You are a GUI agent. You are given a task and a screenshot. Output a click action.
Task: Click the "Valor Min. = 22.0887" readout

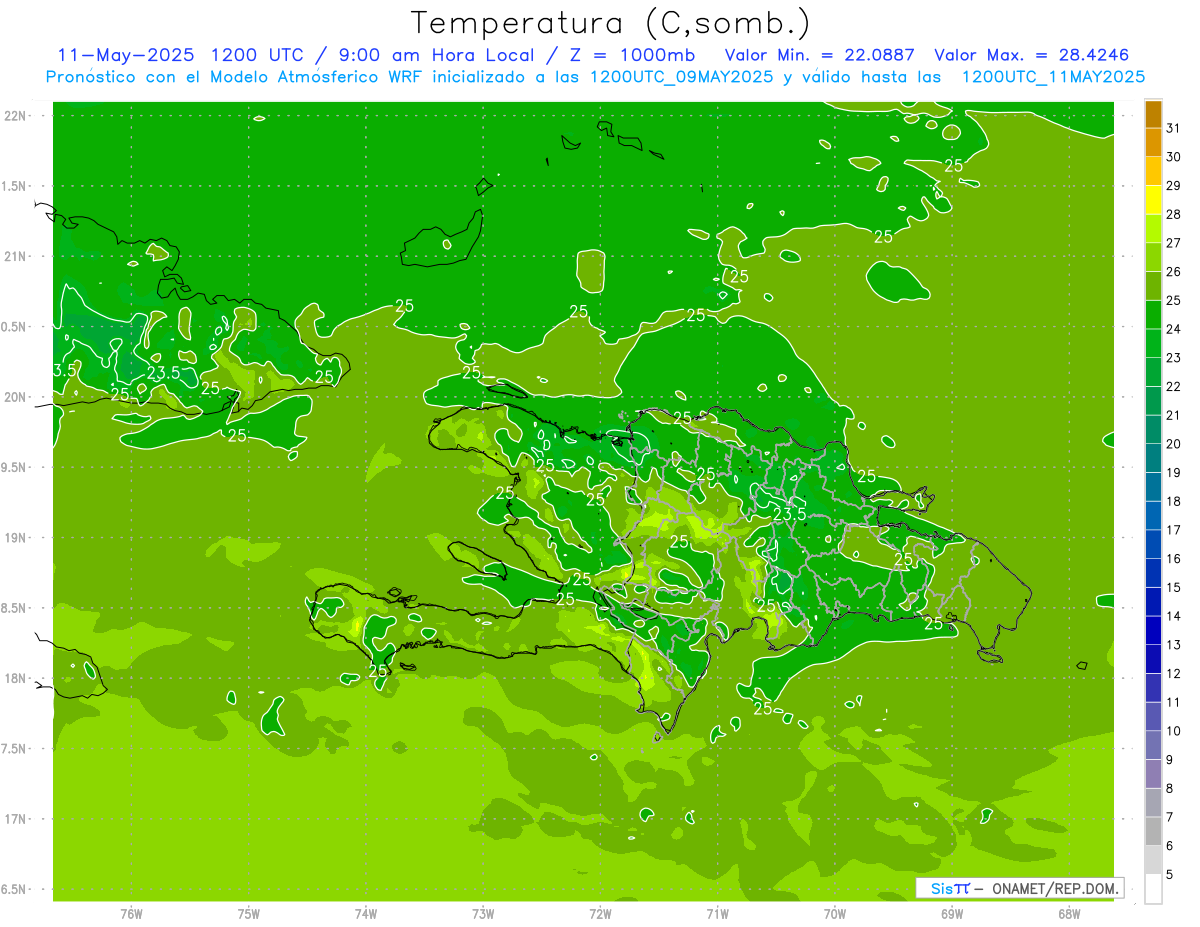click(x=820, y=55)
